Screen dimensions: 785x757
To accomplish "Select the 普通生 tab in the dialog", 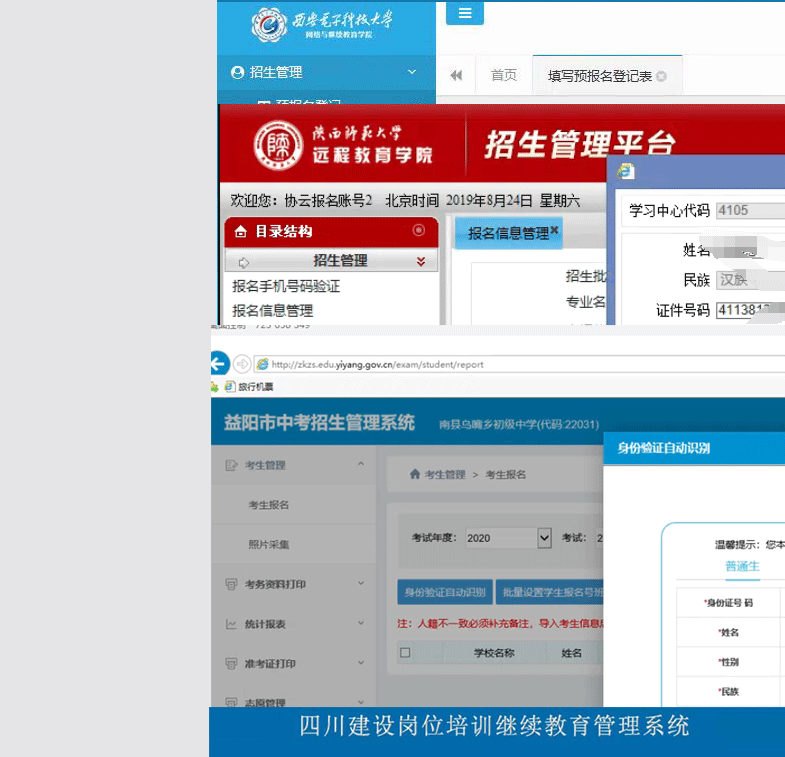I will (742, 566).
